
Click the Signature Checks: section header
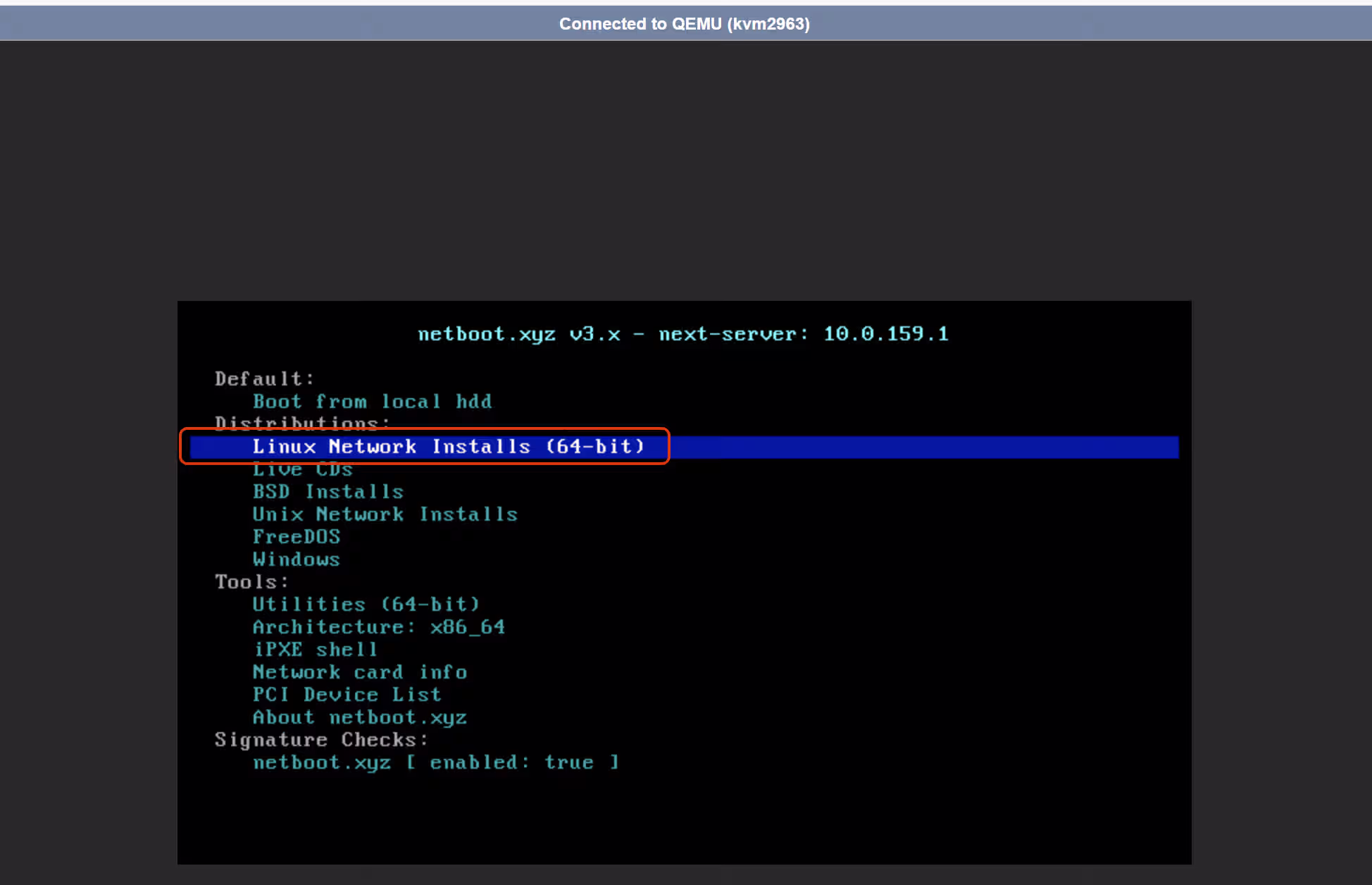[x=321, y=740]
